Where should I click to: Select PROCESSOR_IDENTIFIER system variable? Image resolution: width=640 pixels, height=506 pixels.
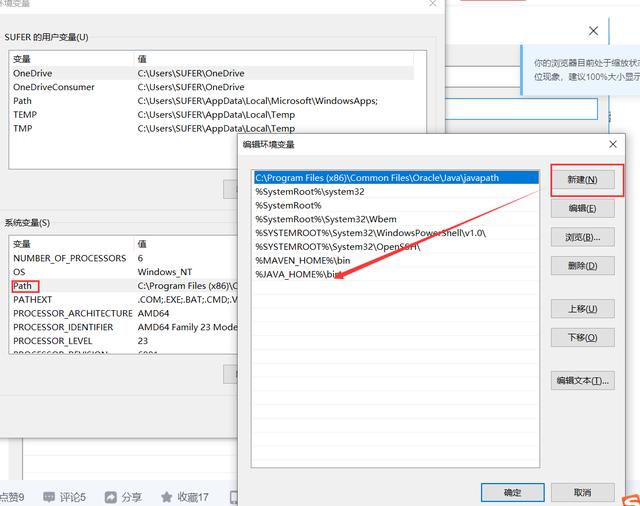pos(124,327)
